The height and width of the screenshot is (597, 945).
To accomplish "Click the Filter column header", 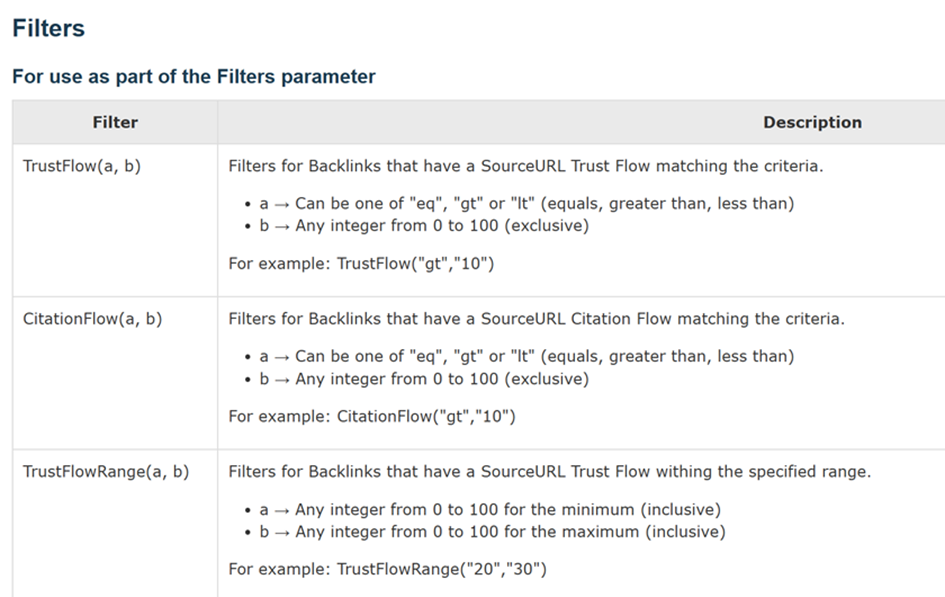I will click(115, 122).
